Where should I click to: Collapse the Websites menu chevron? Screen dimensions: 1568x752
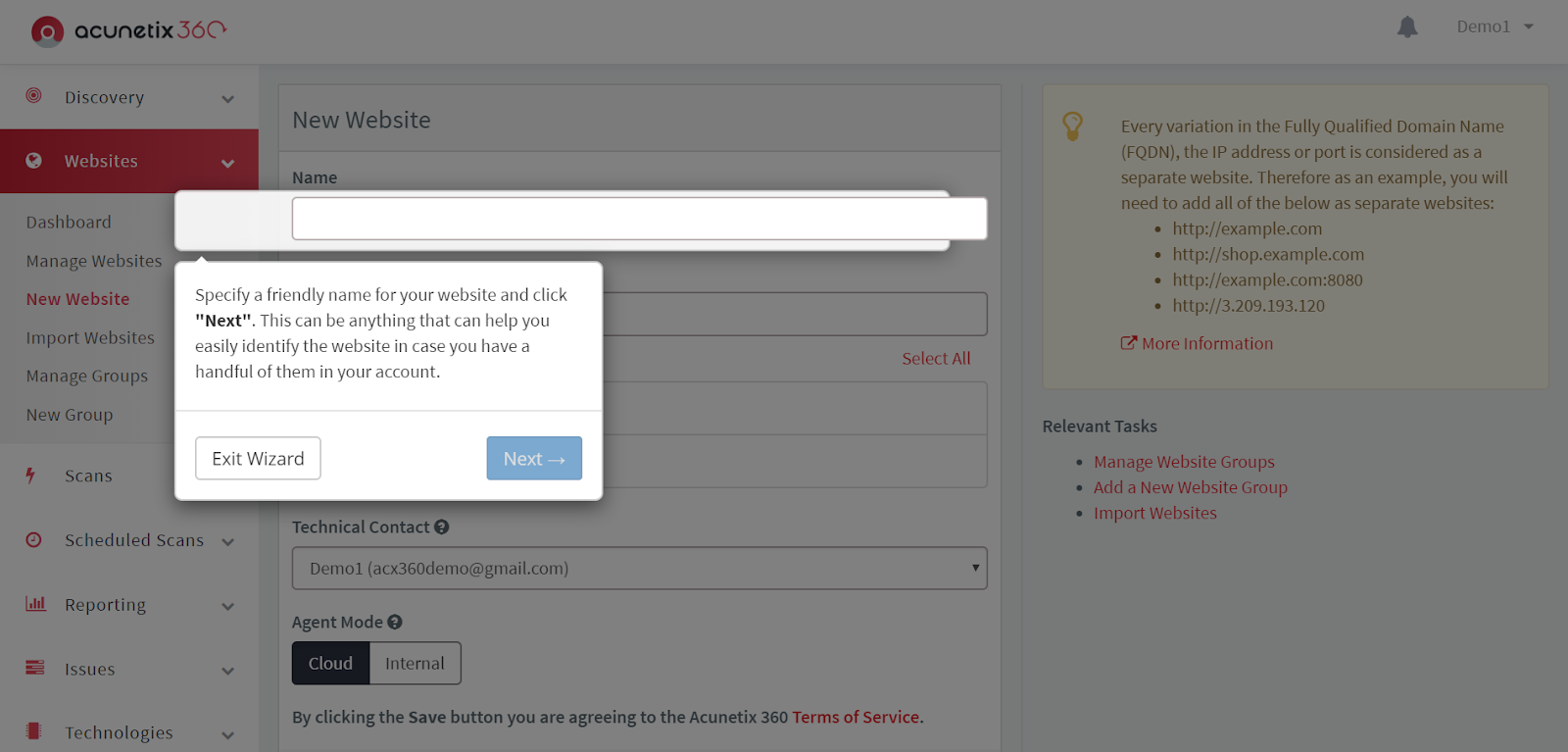pos(228,163)
